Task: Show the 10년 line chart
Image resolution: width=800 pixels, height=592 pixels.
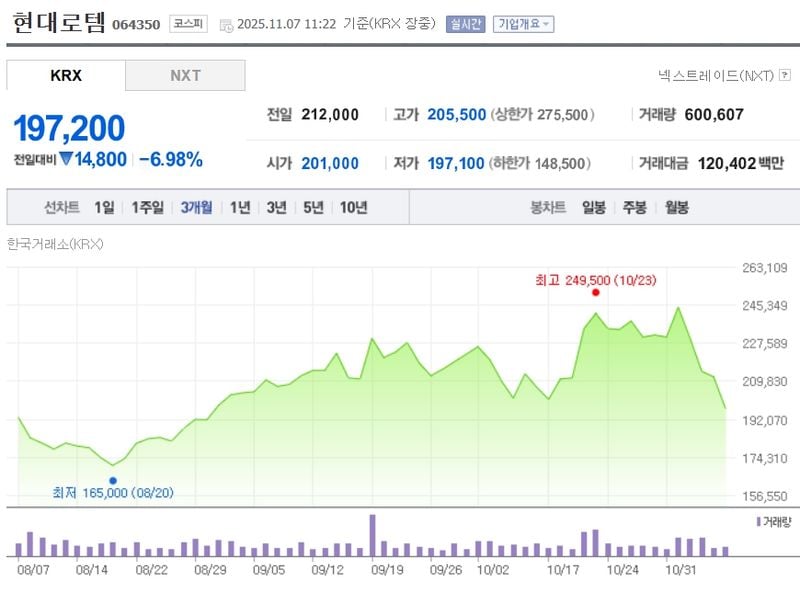Action: pos(353,208)
